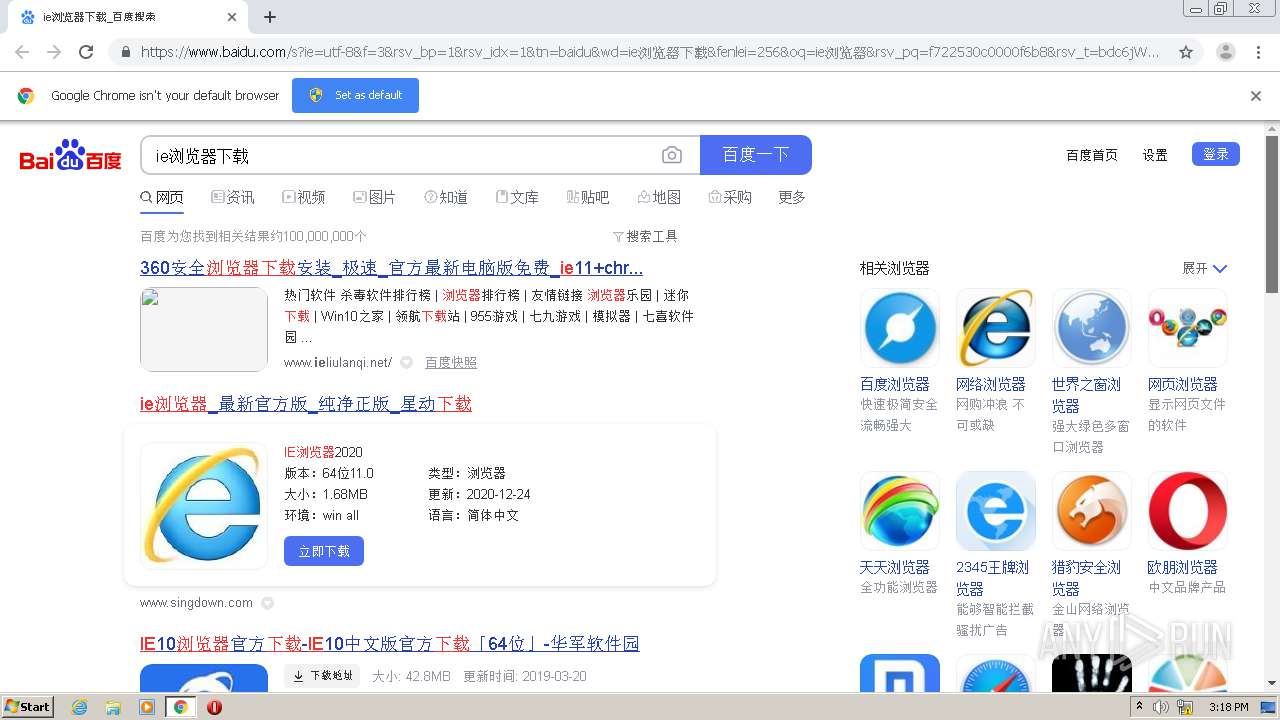This screenshot has height=720, width=1280.
Task: Open Windows Explorer from the taskbar
Action: (x=113, y=707)
